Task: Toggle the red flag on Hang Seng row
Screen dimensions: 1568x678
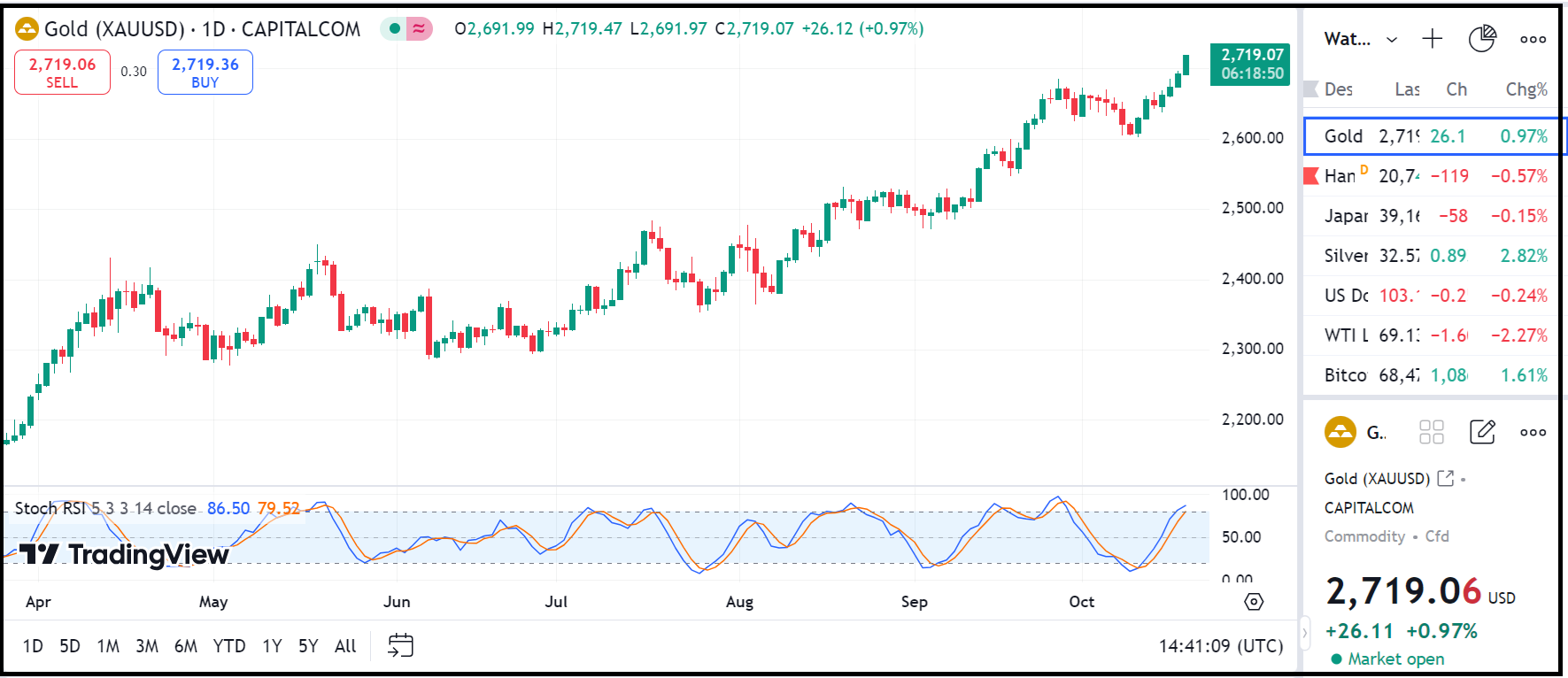Action: 1311,176
